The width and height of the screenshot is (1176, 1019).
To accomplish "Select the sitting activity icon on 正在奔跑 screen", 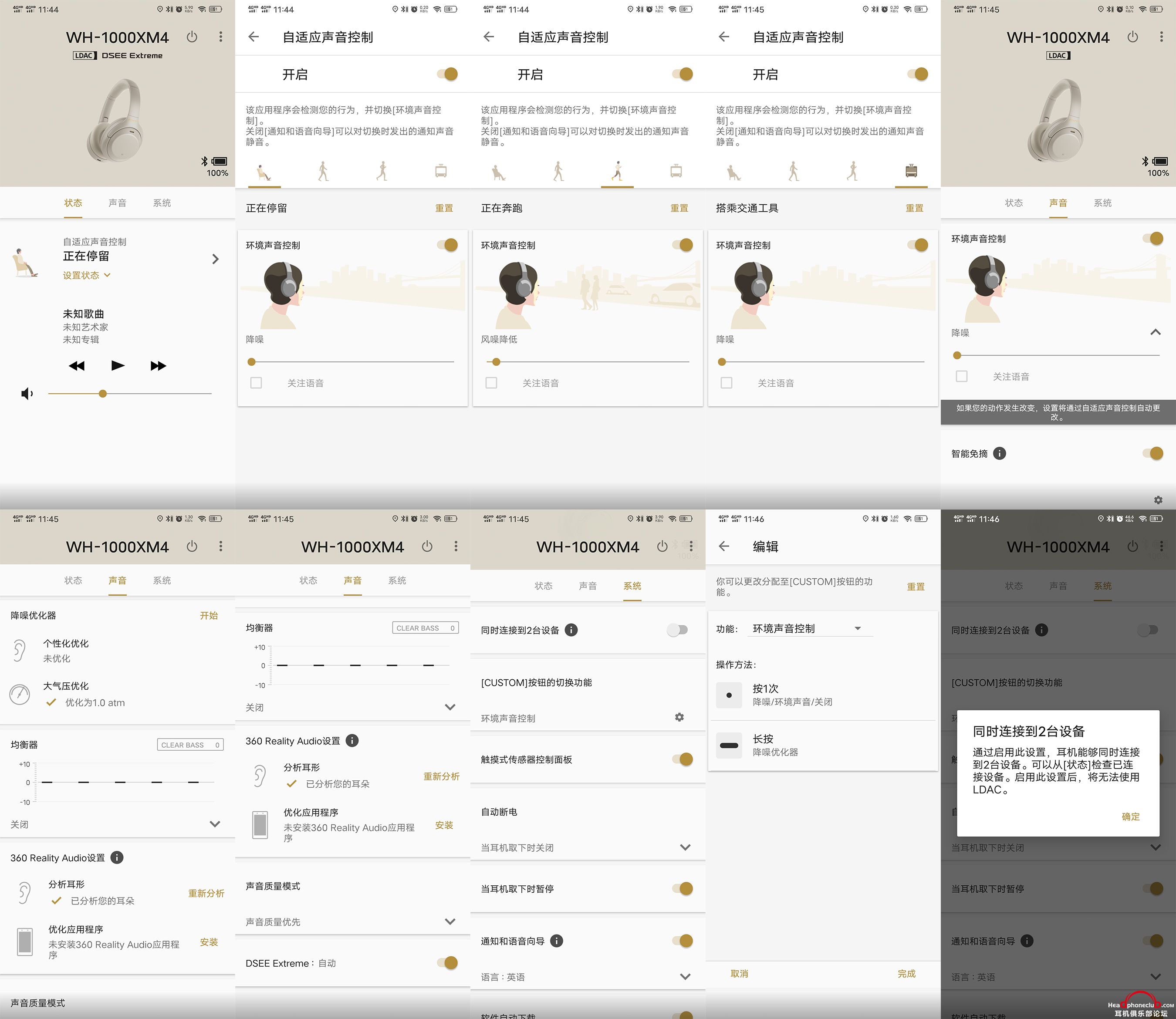I will pyautogui.click(x=499, y=172).
